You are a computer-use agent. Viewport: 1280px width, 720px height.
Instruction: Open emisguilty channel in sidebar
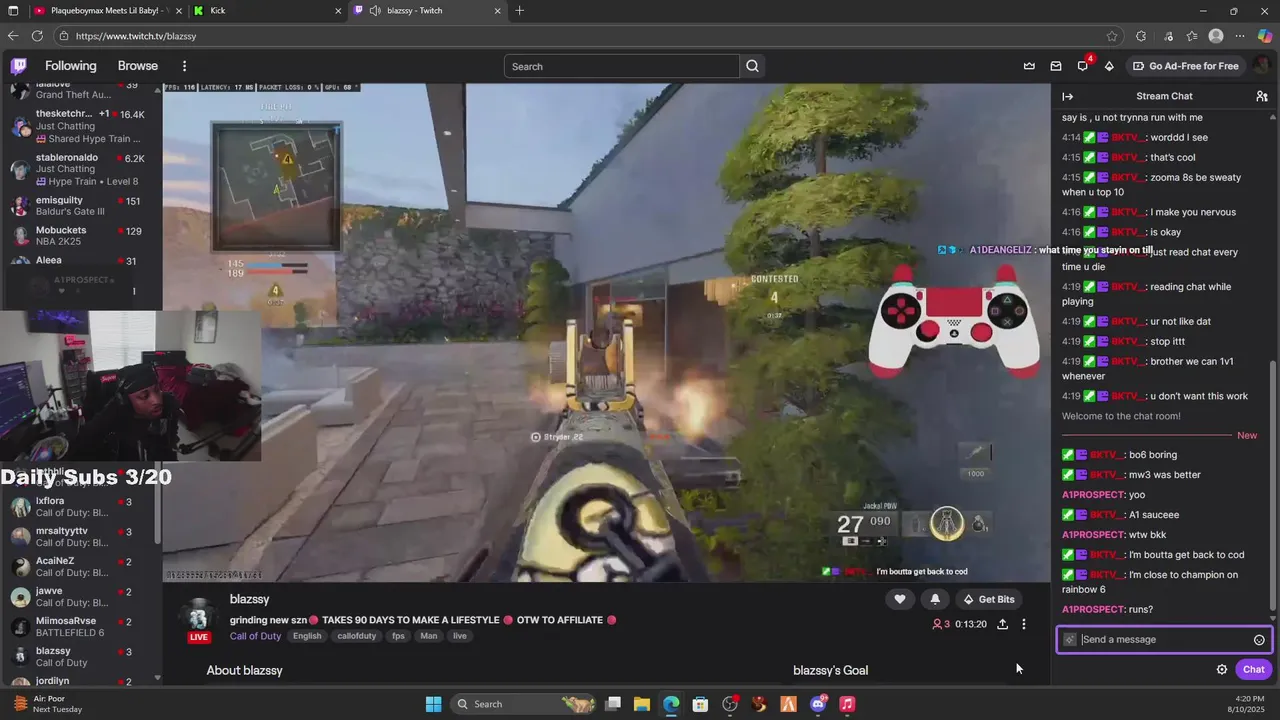pos(80,206)
